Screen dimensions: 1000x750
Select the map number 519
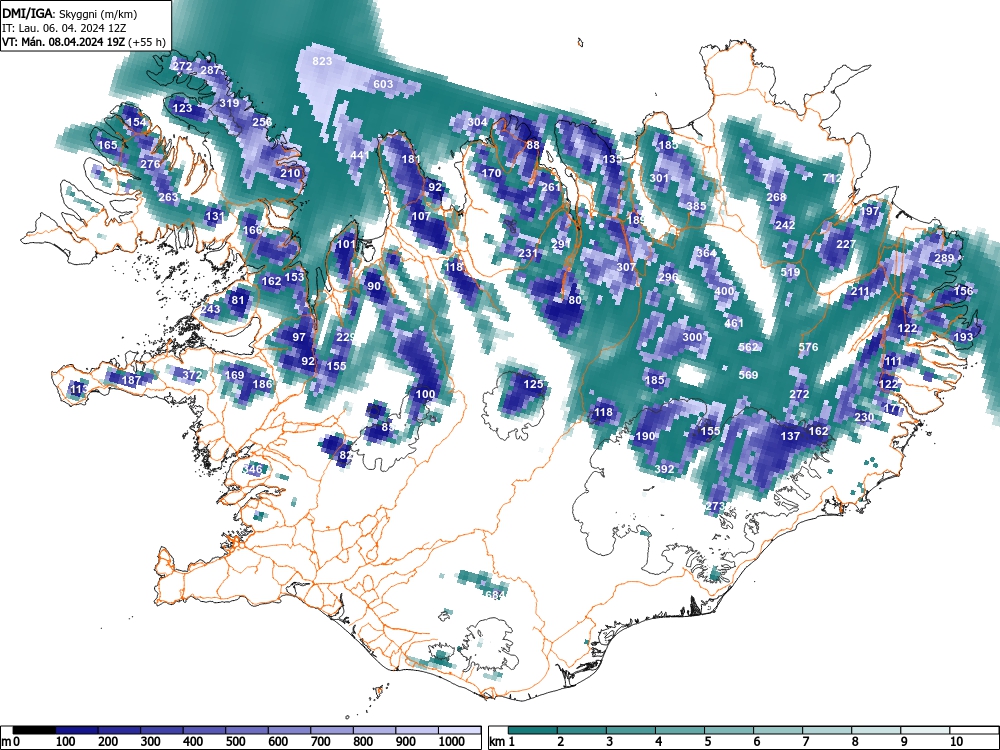790,272
